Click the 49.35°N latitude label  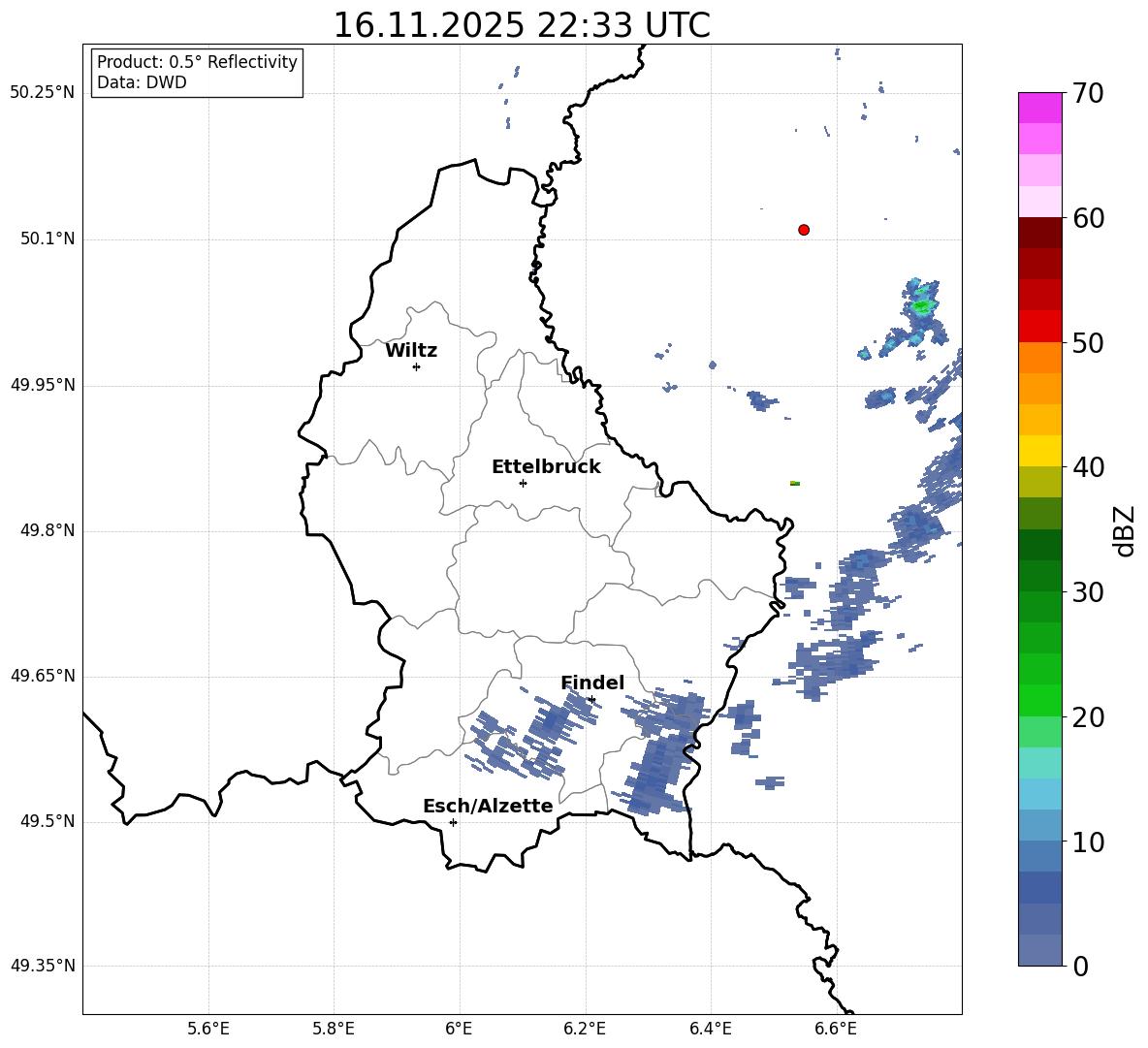click(43, 966)
